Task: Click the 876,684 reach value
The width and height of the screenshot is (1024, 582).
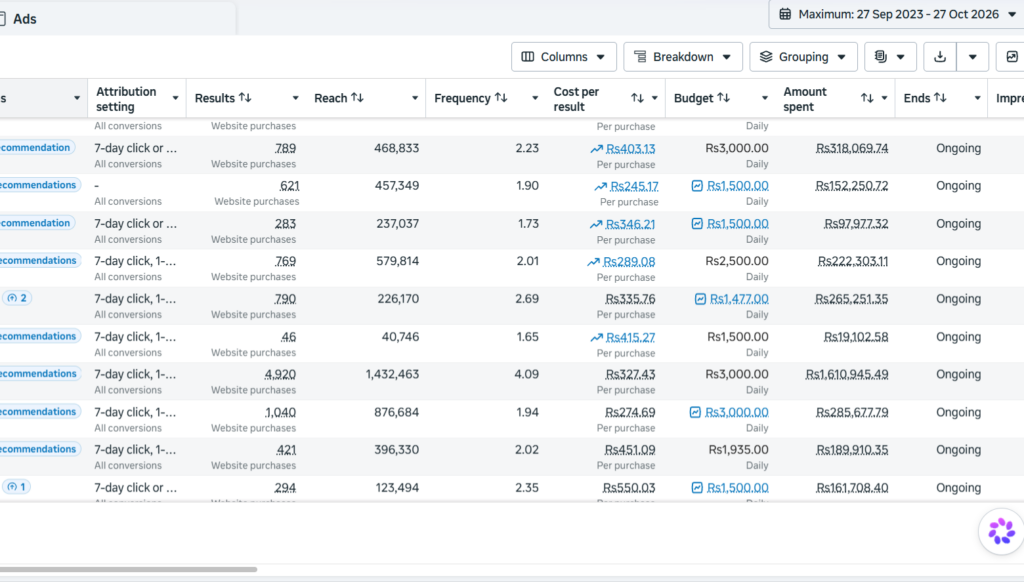Action: click(x=396, y=412)
